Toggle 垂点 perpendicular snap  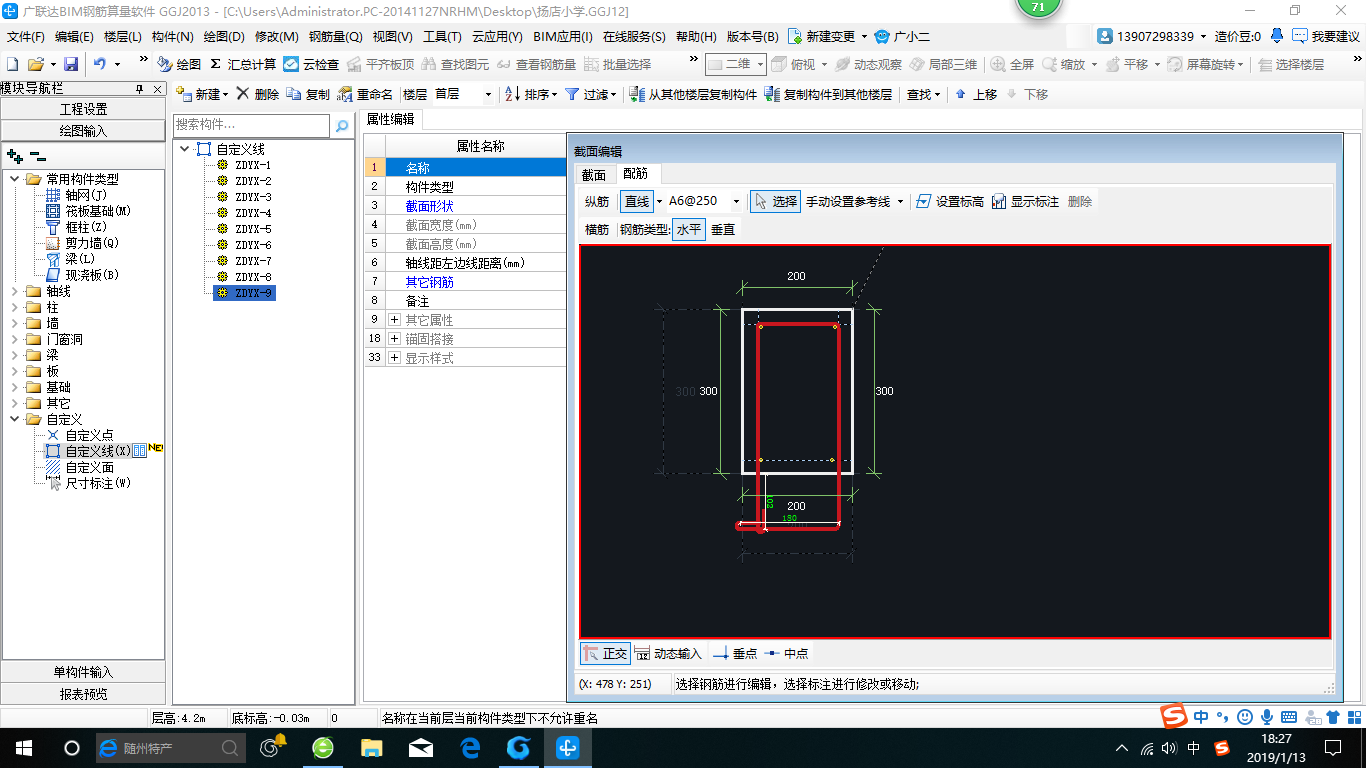coord(735,654)
